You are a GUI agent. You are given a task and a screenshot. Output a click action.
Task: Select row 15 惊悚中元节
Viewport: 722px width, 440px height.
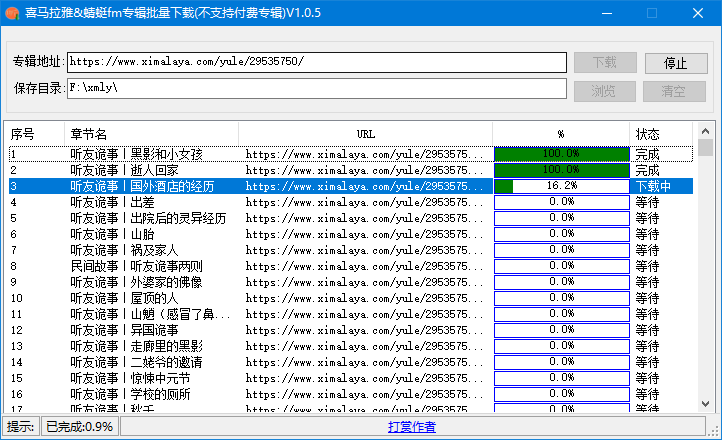[130, 378]
